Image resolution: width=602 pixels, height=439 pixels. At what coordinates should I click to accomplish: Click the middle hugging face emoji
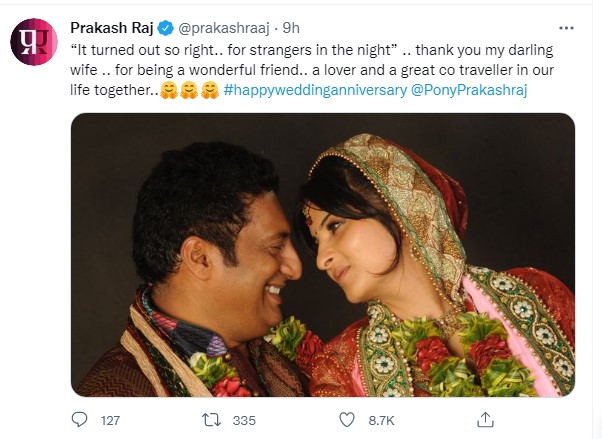(187, 91)
